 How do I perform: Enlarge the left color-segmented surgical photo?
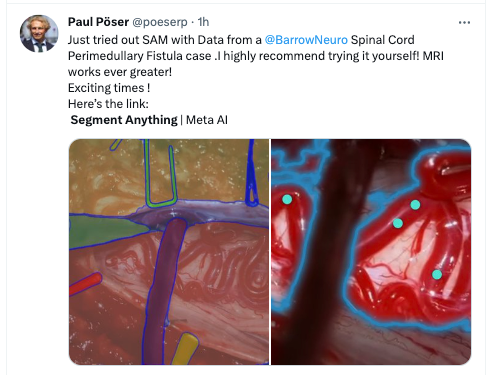click(x=169, y=252)
